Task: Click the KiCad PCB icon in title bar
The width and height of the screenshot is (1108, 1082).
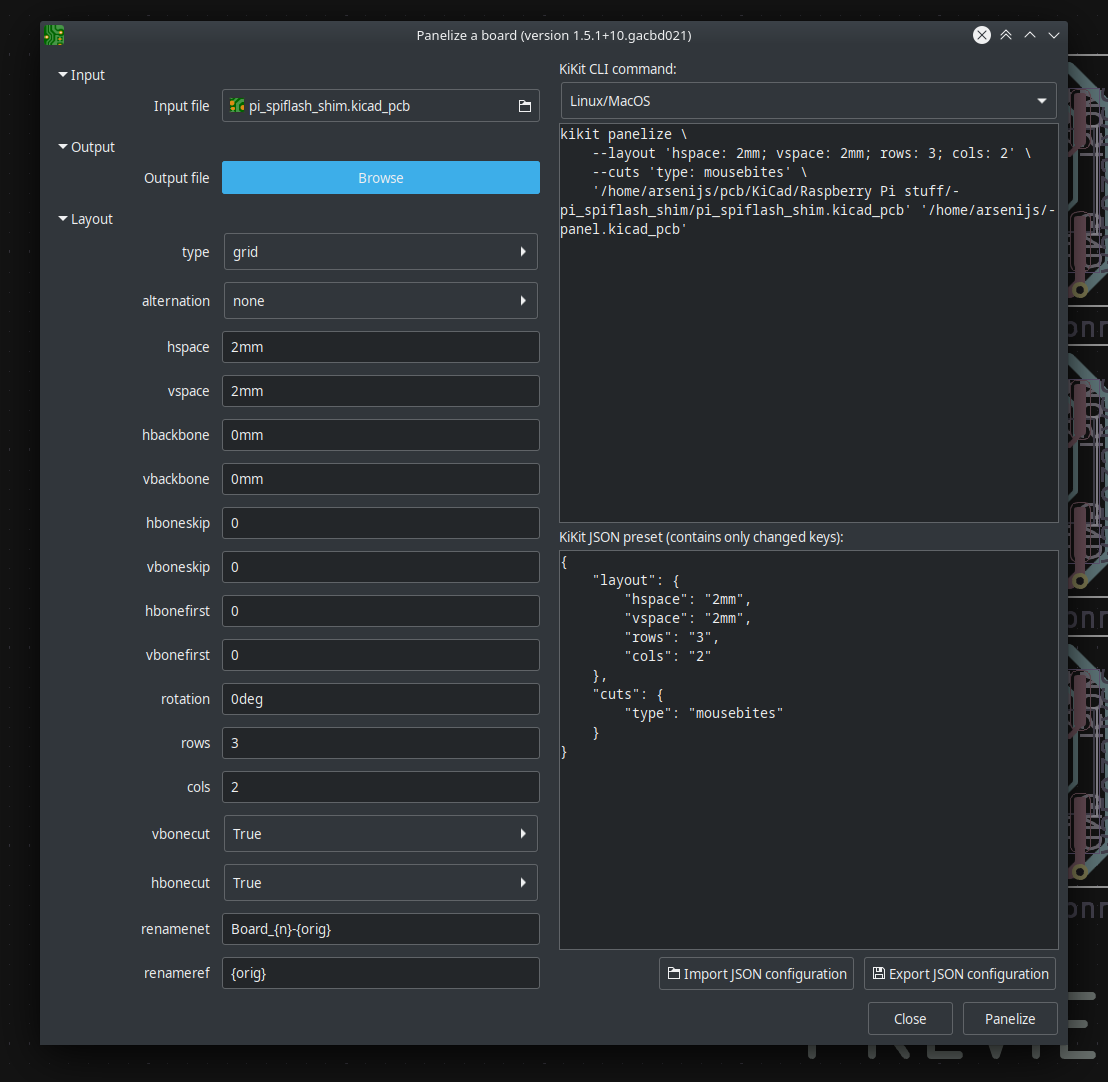Action: tap(54, 35)
